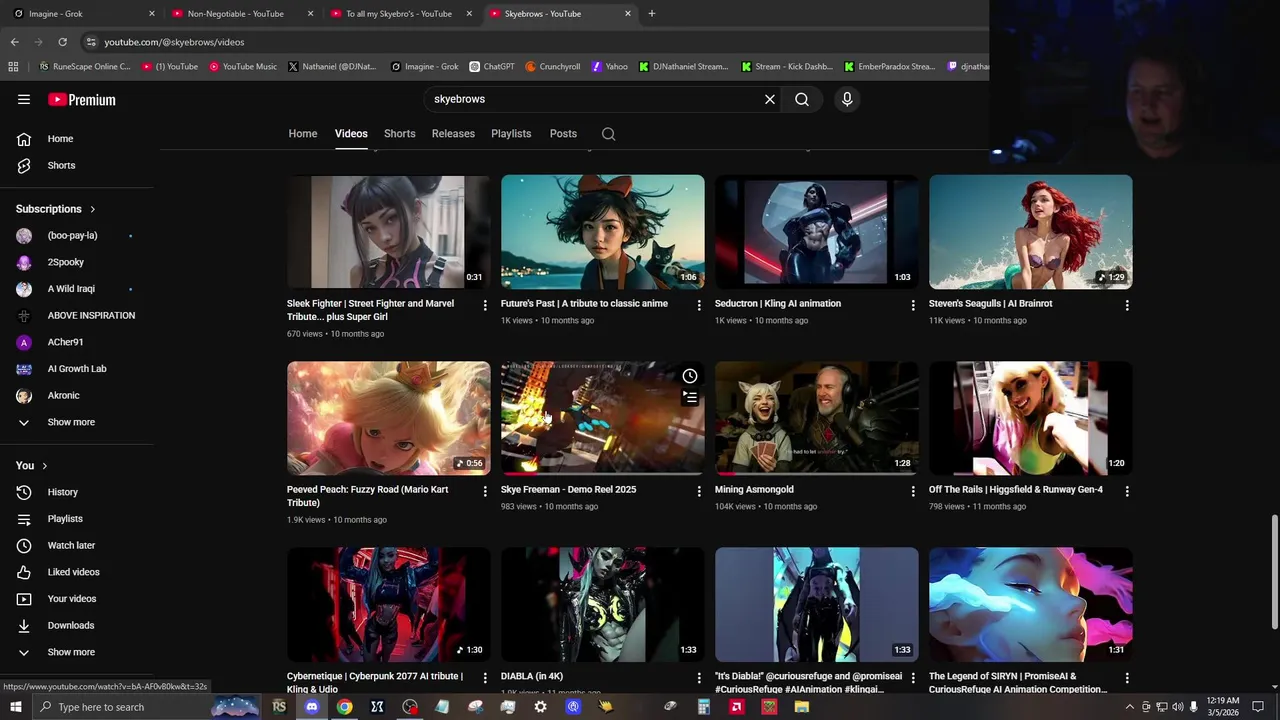Start voice search with microphone icon

847,99
